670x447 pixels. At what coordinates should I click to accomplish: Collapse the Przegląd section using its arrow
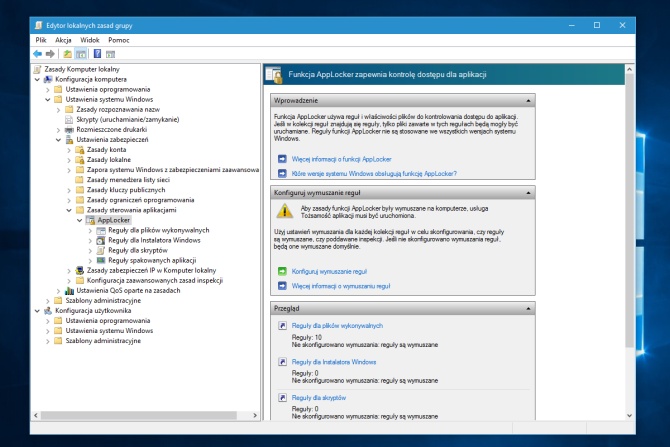(x=529, y=310)
